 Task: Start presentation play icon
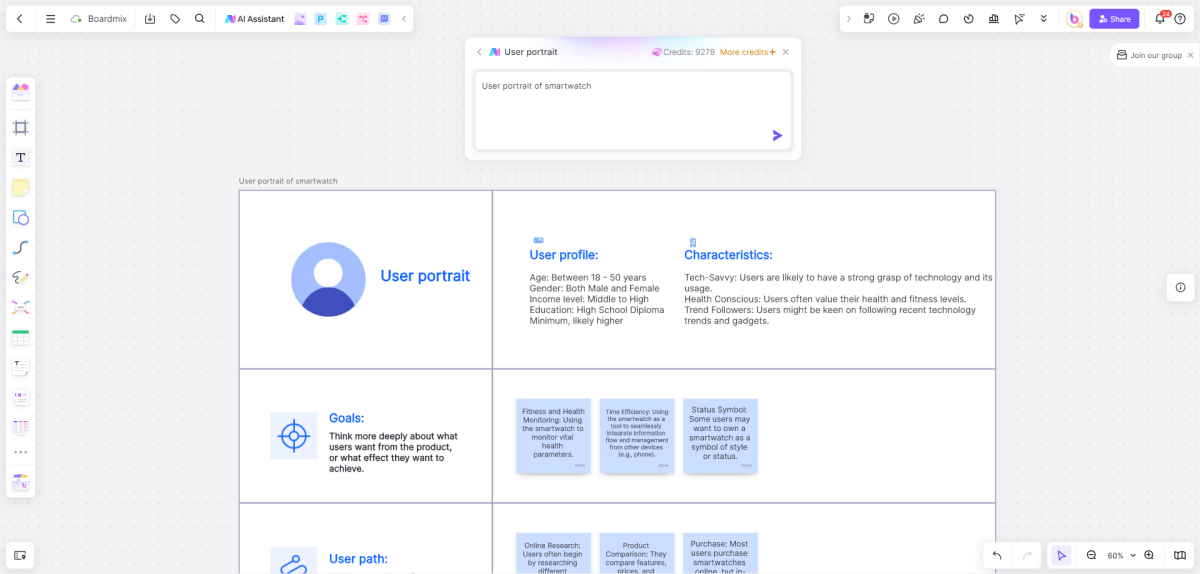click(x=893, y=19)
